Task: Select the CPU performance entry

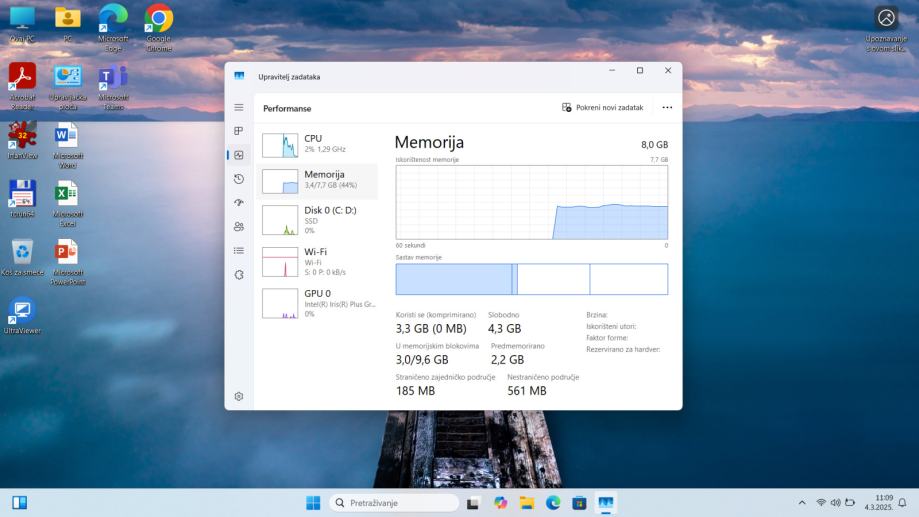Action: [319, 145]
